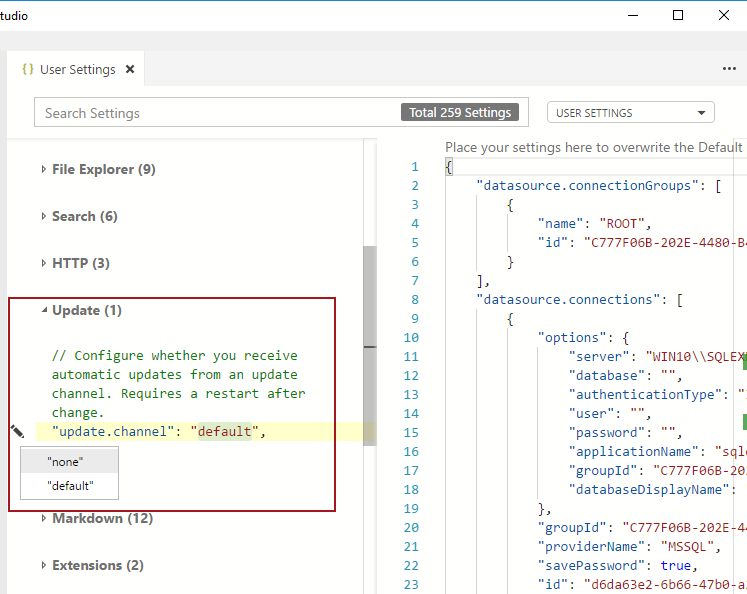Maximize the application window

point(678,15)
